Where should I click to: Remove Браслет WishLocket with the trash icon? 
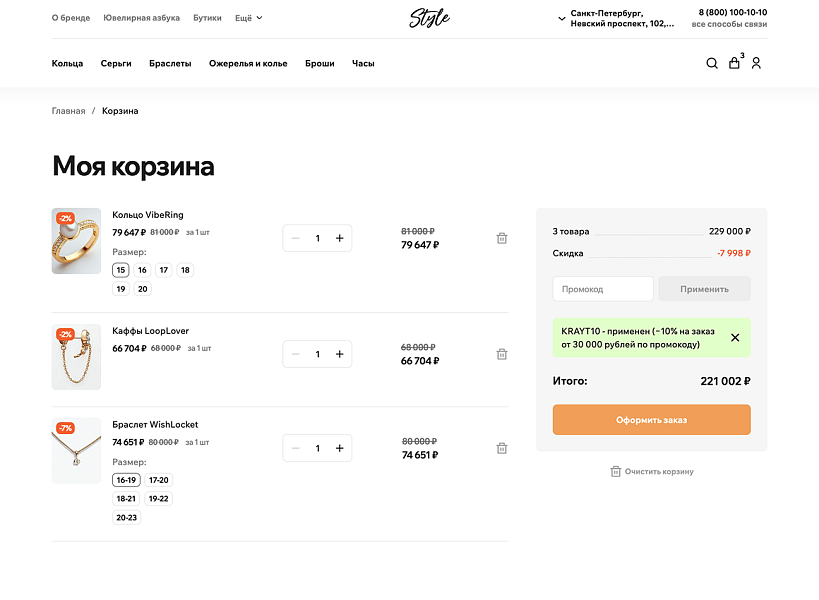click(x=501, y=448)
